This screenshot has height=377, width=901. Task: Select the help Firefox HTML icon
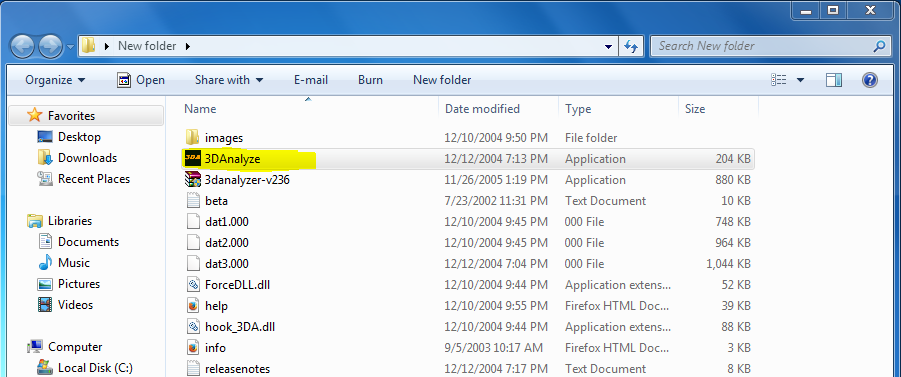coord(193,306)
